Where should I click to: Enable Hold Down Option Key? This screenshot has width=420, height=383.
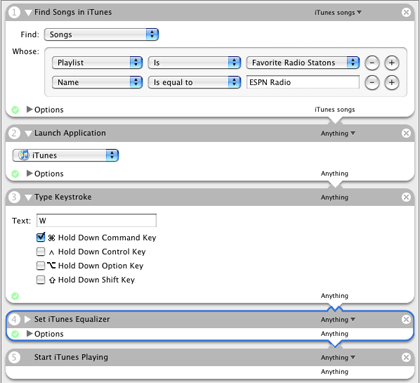click(41, 265)
